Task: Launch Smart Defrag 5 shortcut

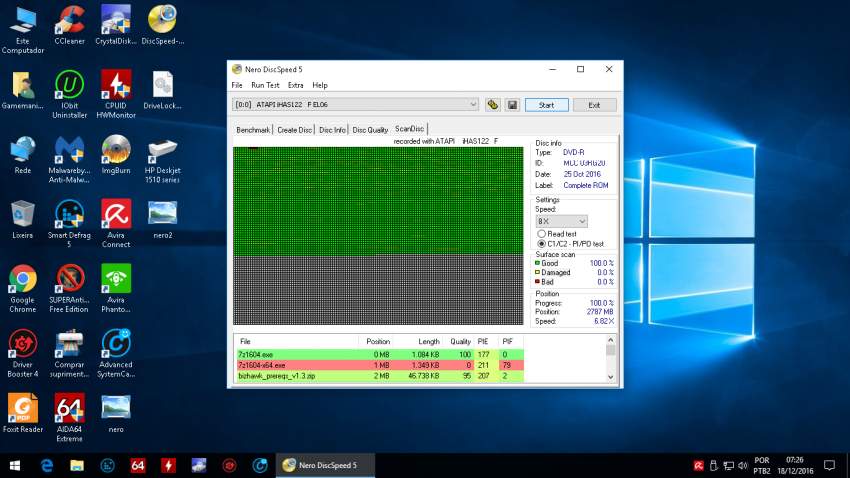Action: tap(69, 224)
